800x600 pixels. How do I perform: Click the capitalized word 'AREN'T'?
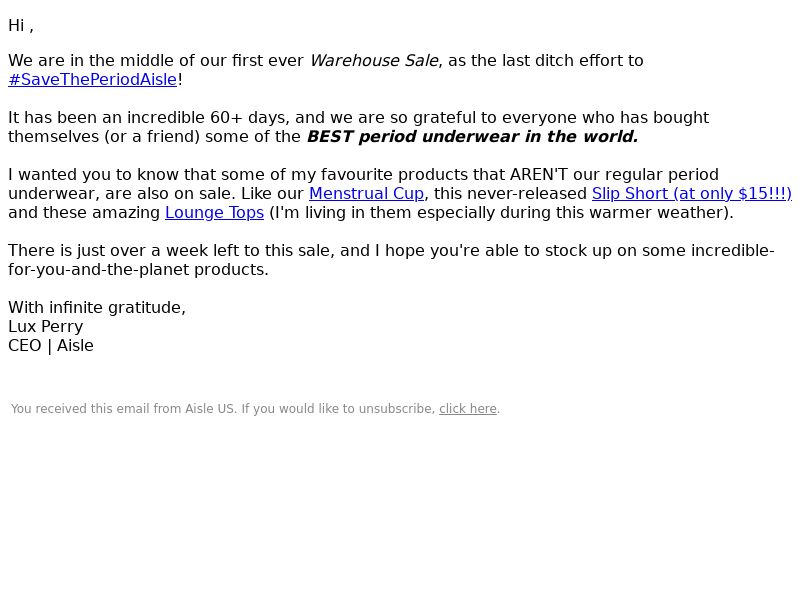coord(539,175)
